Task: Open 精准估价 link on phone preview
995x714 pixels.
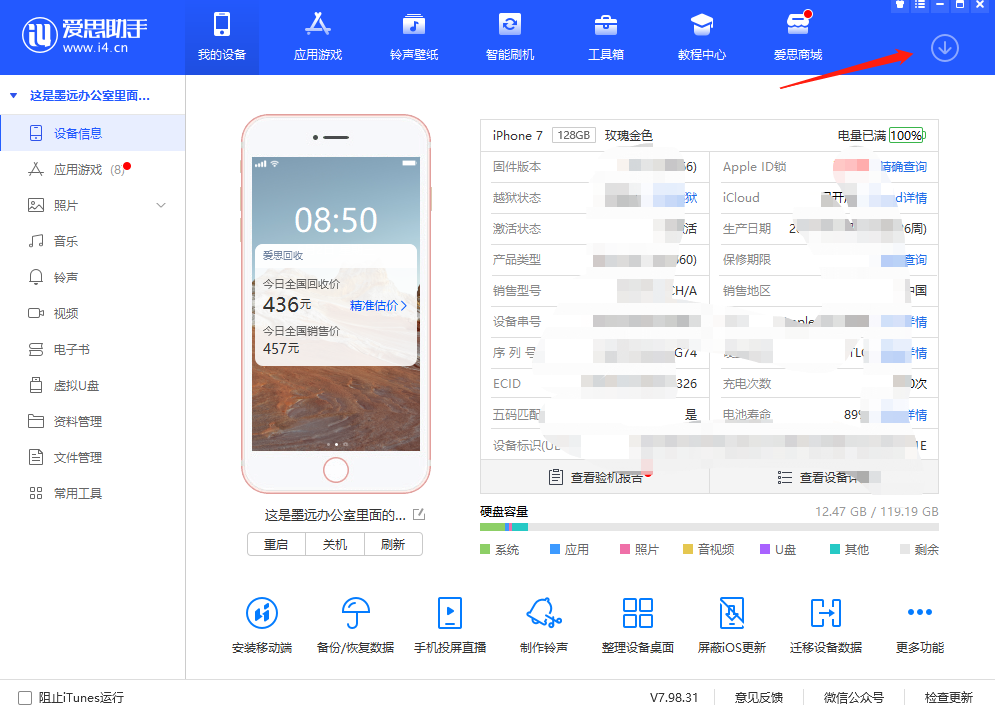Action: click(x=378, y=306)
